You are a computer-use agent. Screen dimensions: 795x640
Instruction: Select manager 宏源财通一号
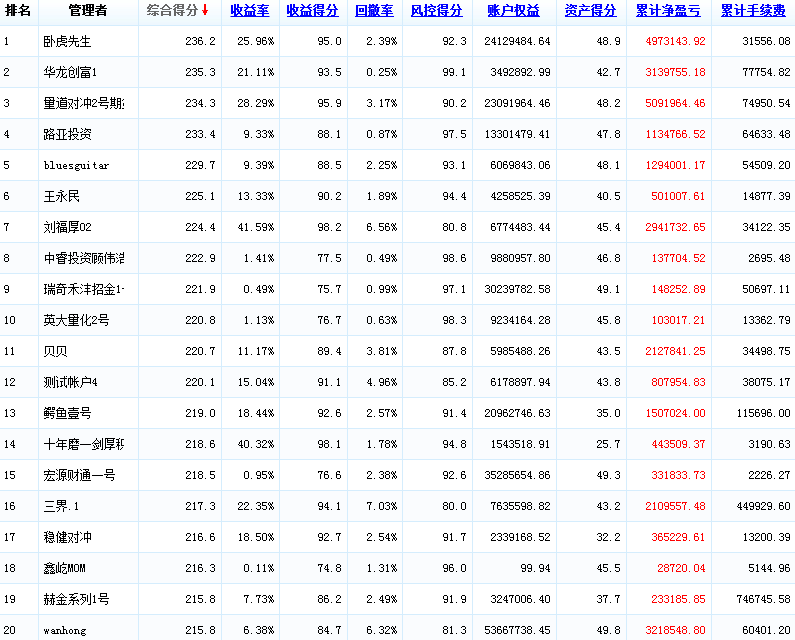click(80, 475)
